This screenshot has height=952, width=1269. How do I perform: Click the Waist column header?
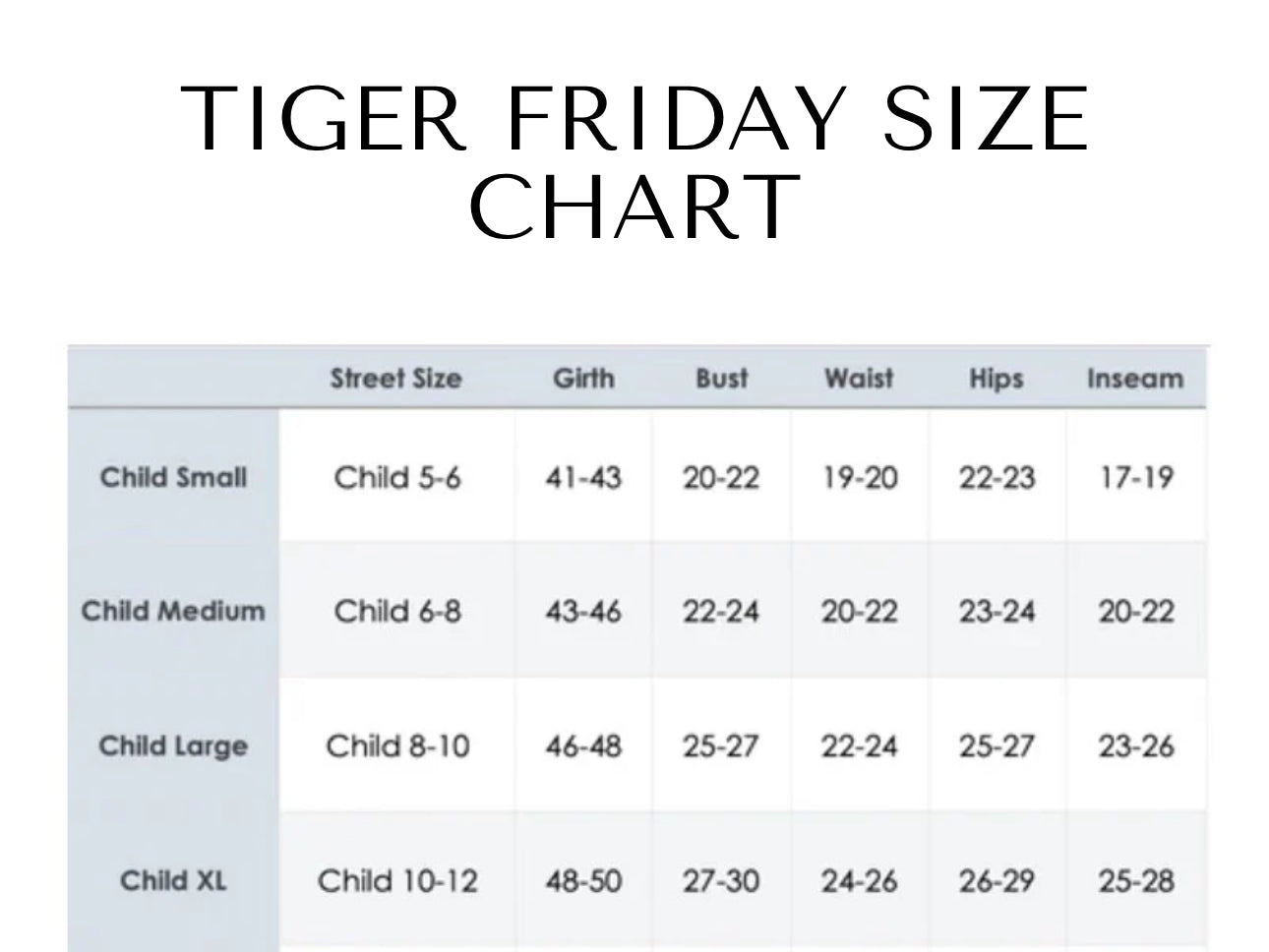click(x=859, y=379)
